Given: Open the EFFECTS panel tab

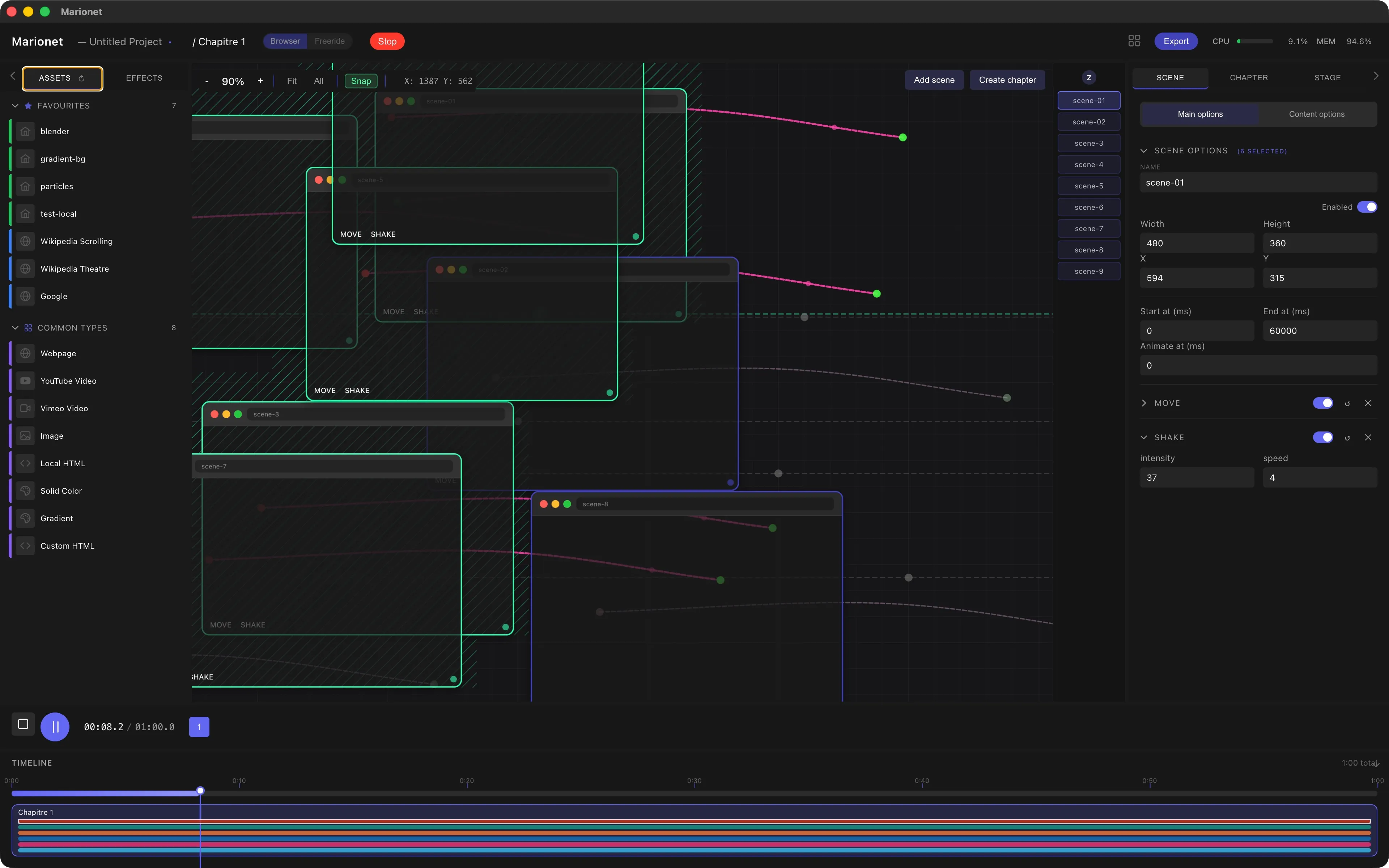Looking at the screenshot, I should coord(144,77).
